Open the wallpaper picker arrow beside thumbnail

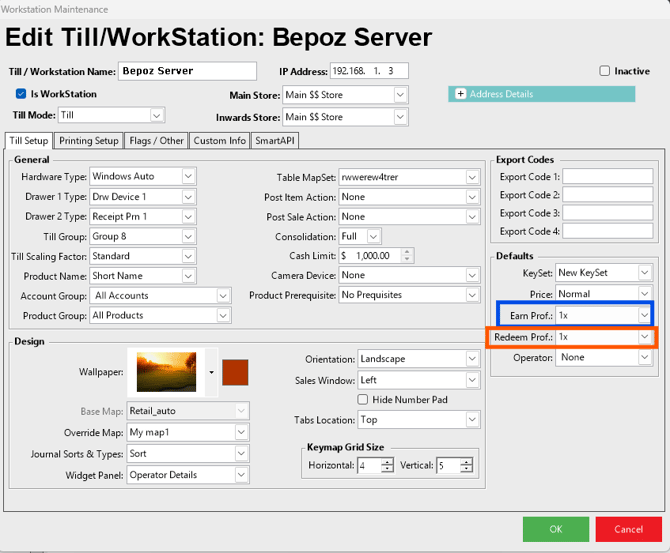(x=212, y=372)
